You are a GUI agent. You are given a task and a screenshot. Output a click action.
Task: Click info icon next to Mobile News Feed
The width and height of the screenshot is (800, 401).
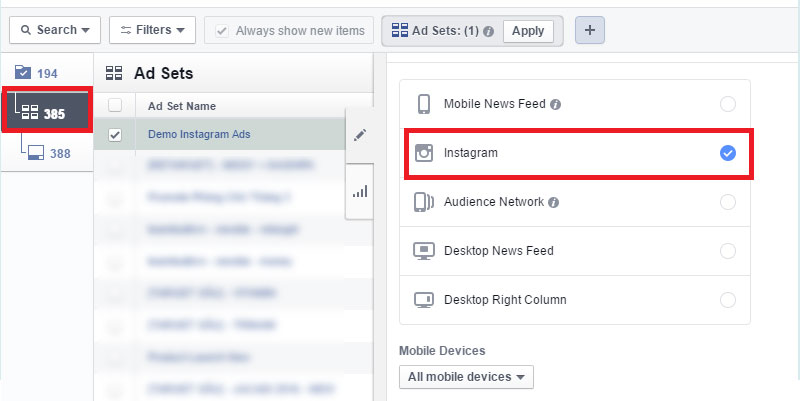click(x=555, y=104)
